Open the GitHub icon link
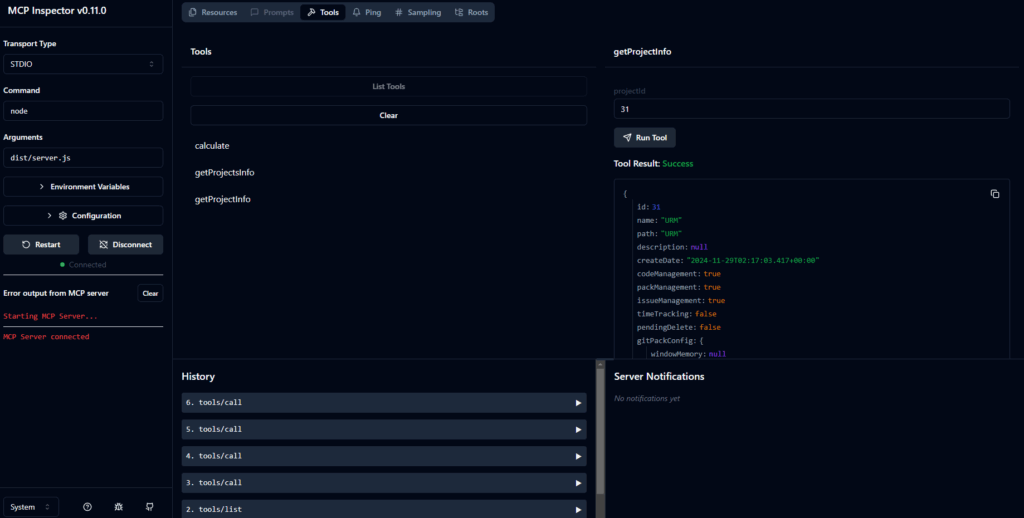 (150, 507)
